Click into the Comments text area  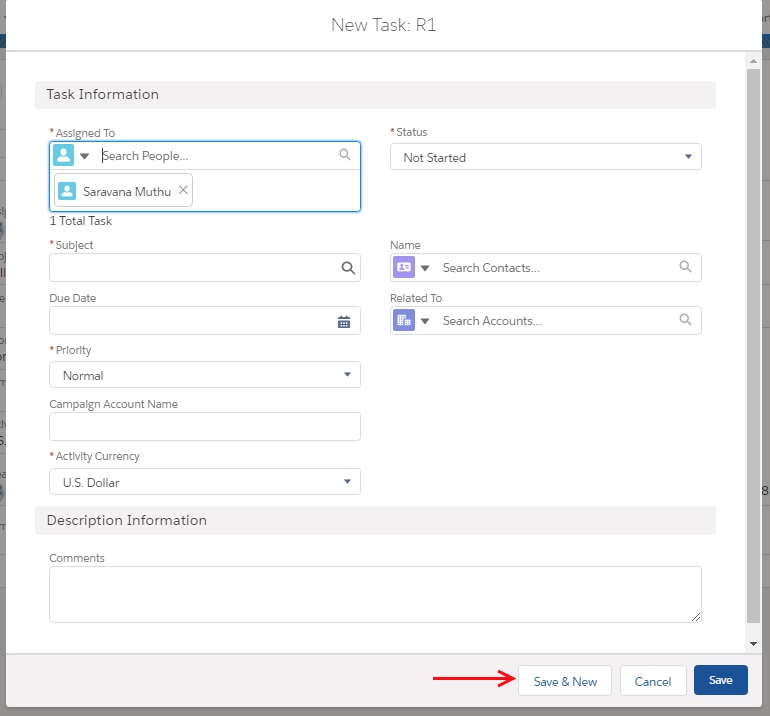point(375,595)
